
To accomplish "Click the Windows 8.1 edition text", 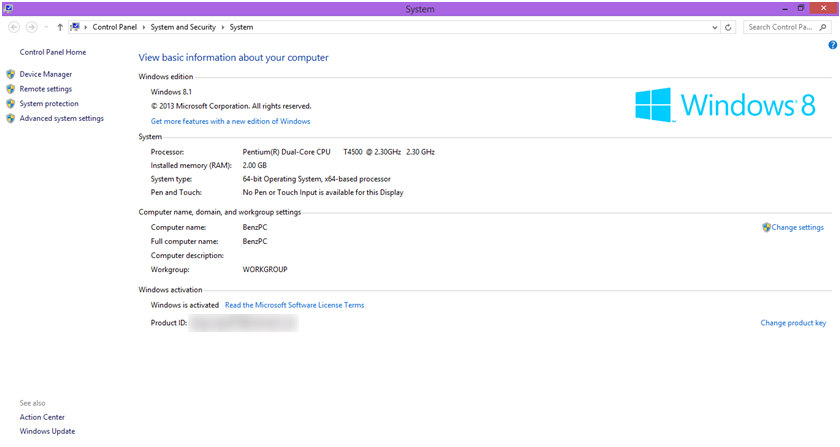I will (171, 92).
